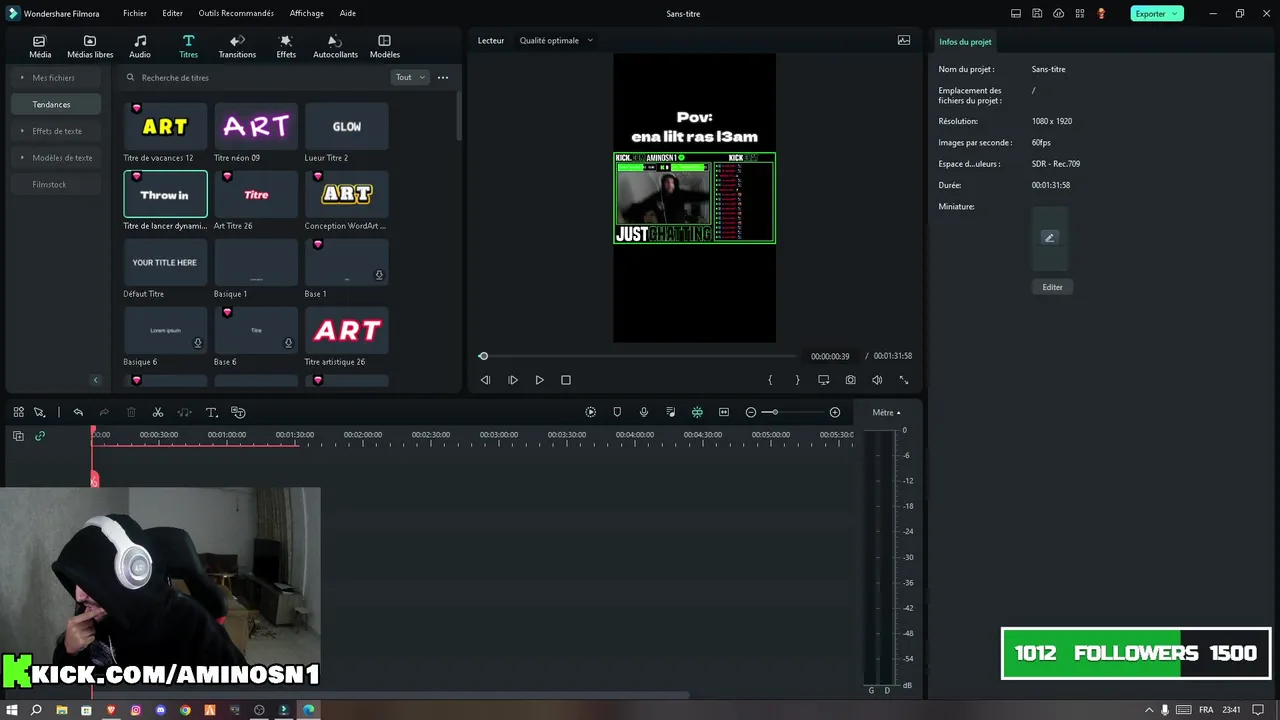Open the timeline layout grid icon
The height and width of the screenshot is (720, 1280).
18,412
